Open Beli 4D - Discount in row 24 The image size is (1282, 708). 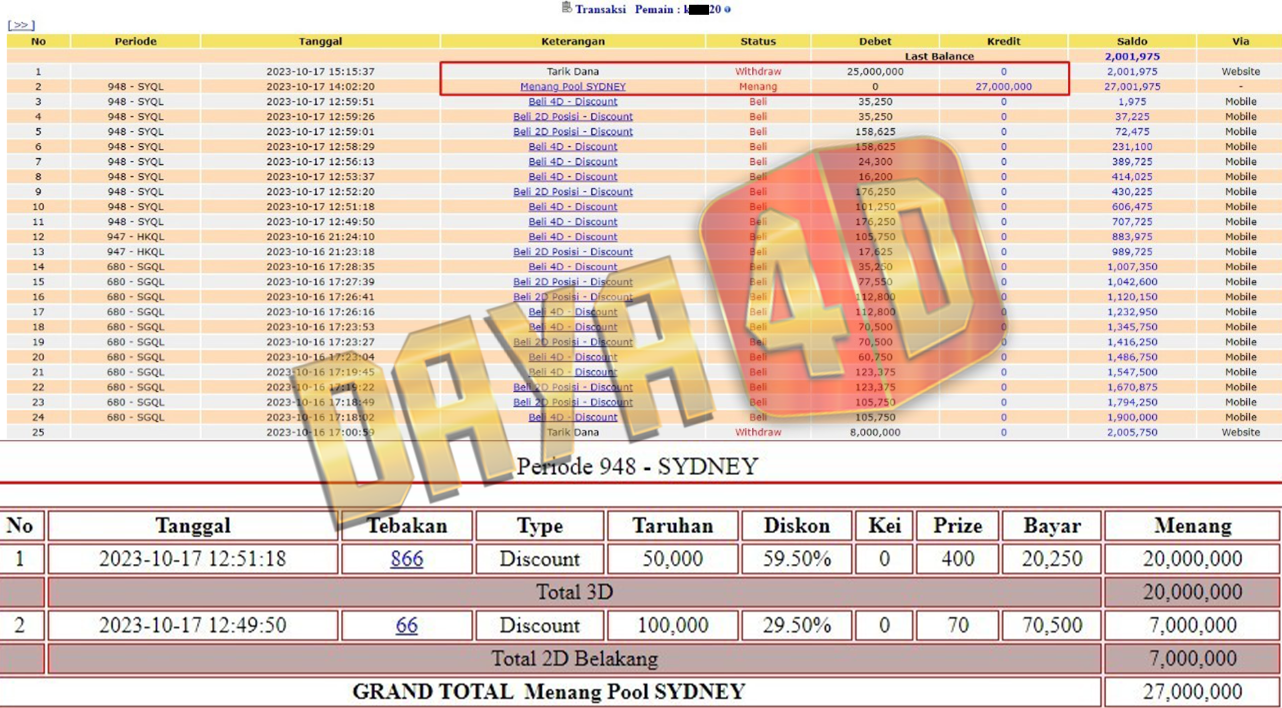pos(572,417)
